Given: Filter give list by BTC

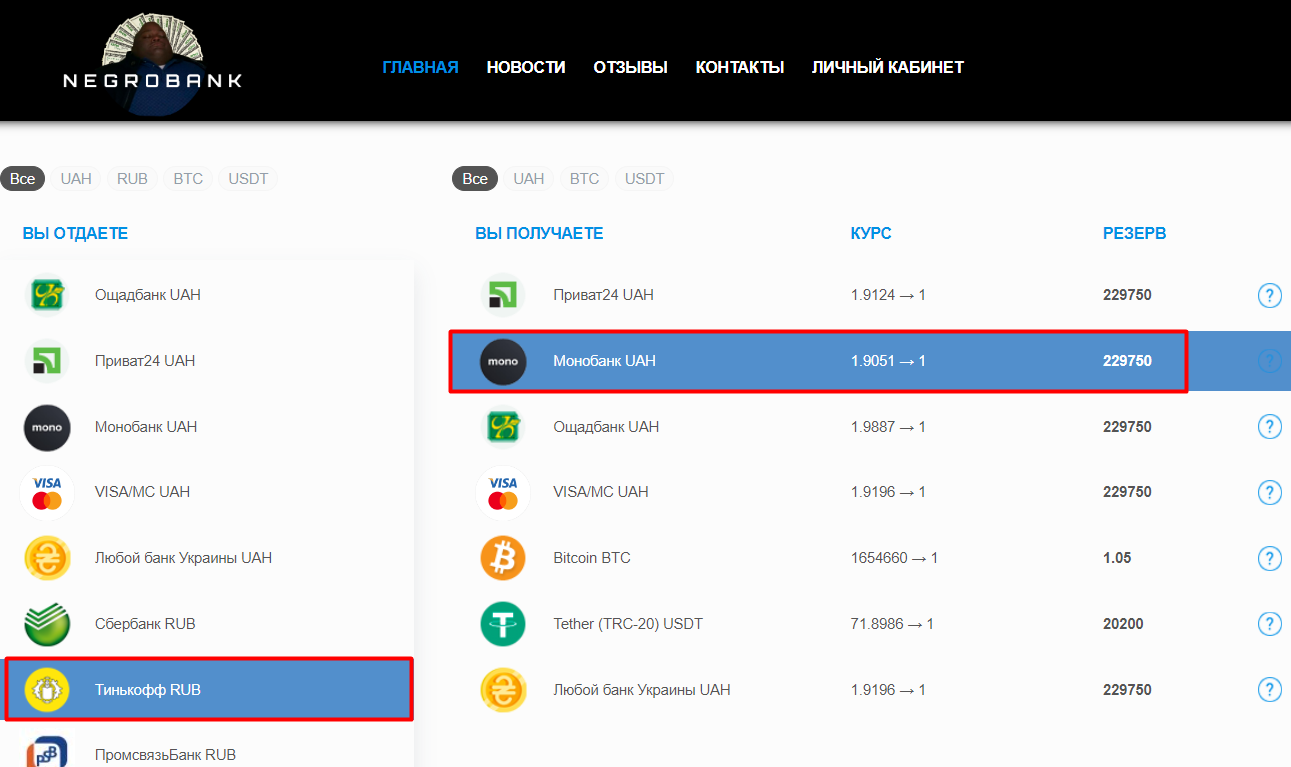Looking at the screenshot, I should tap(188, 179).
